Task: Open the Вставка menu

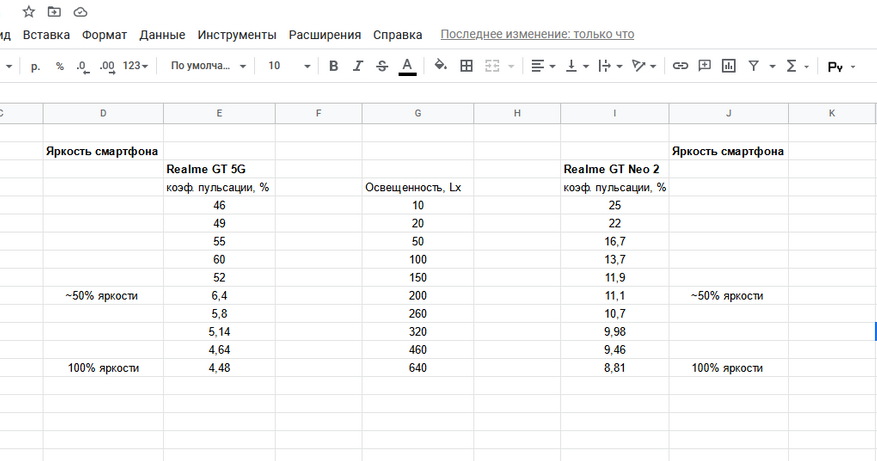Action: pos(46,35)
